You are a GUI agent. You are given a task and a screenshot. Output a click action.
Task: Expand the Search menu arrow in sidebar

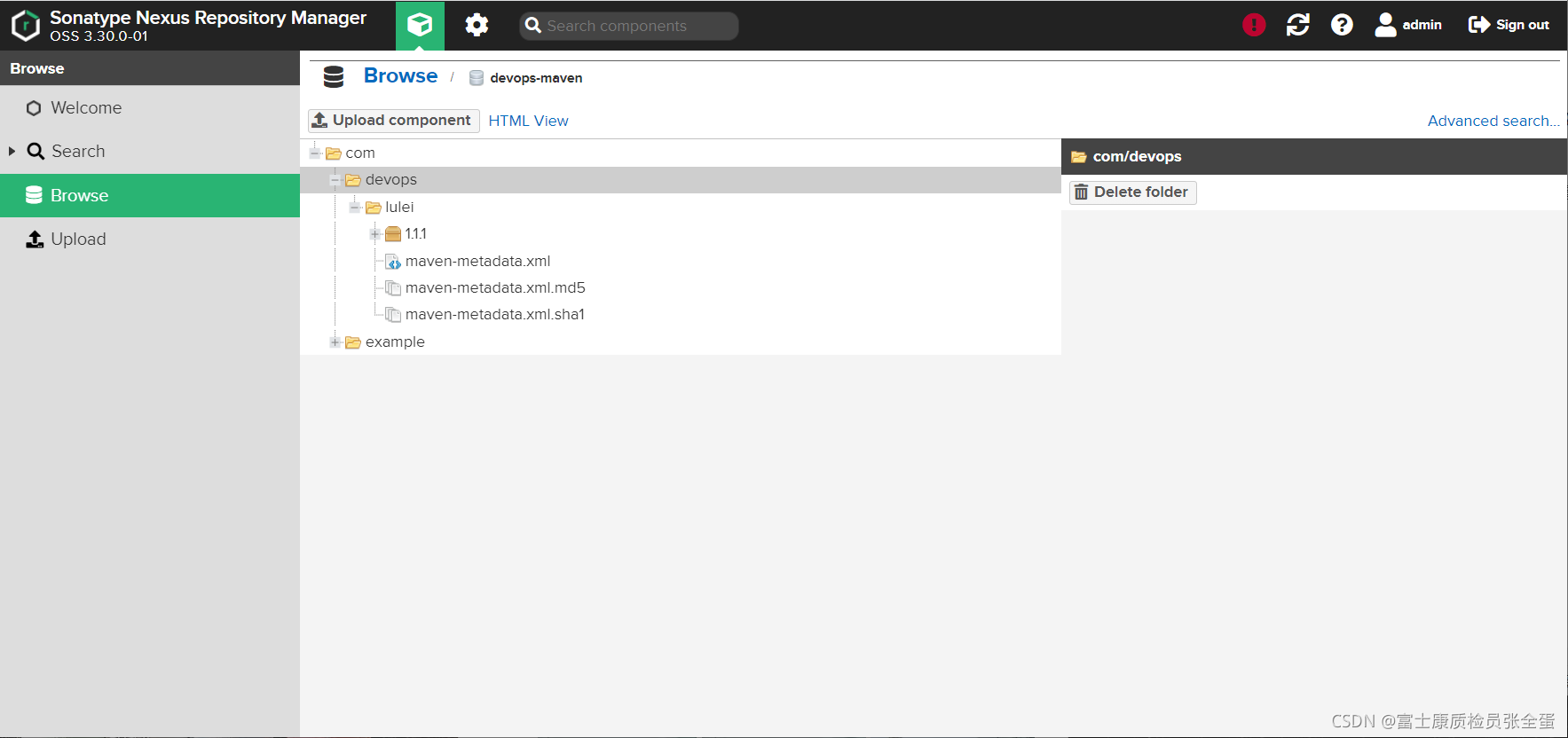click(12, 152)
